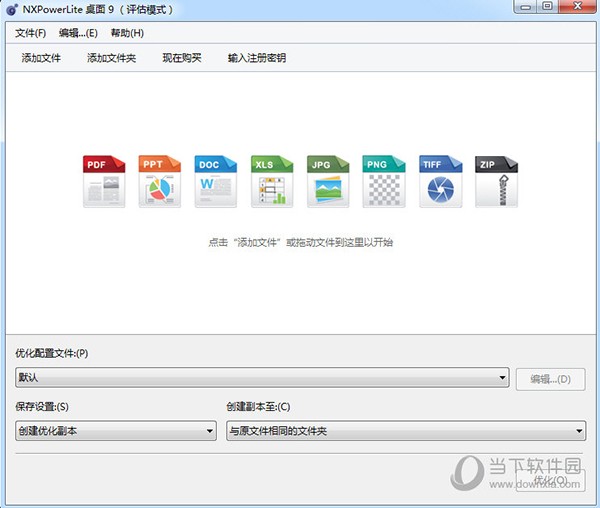Screen dimensions: 600x508
Task: Click the PDF file type icon
Action: tap(104, 181)
